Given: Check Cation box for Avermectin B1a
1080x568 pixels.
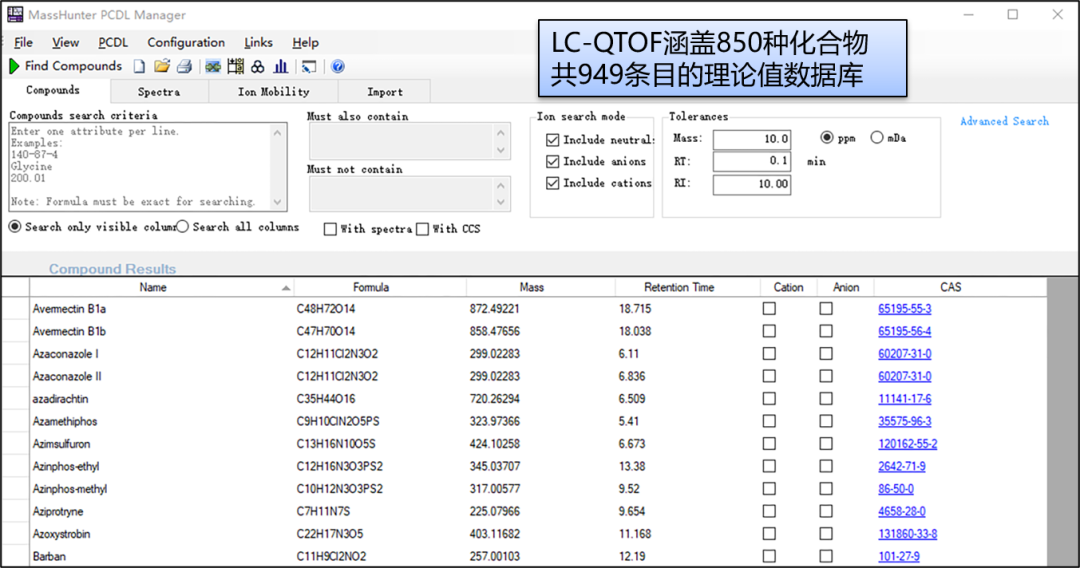Looking at the screenshot, I should pyautogui.click(x=769, y=308).
